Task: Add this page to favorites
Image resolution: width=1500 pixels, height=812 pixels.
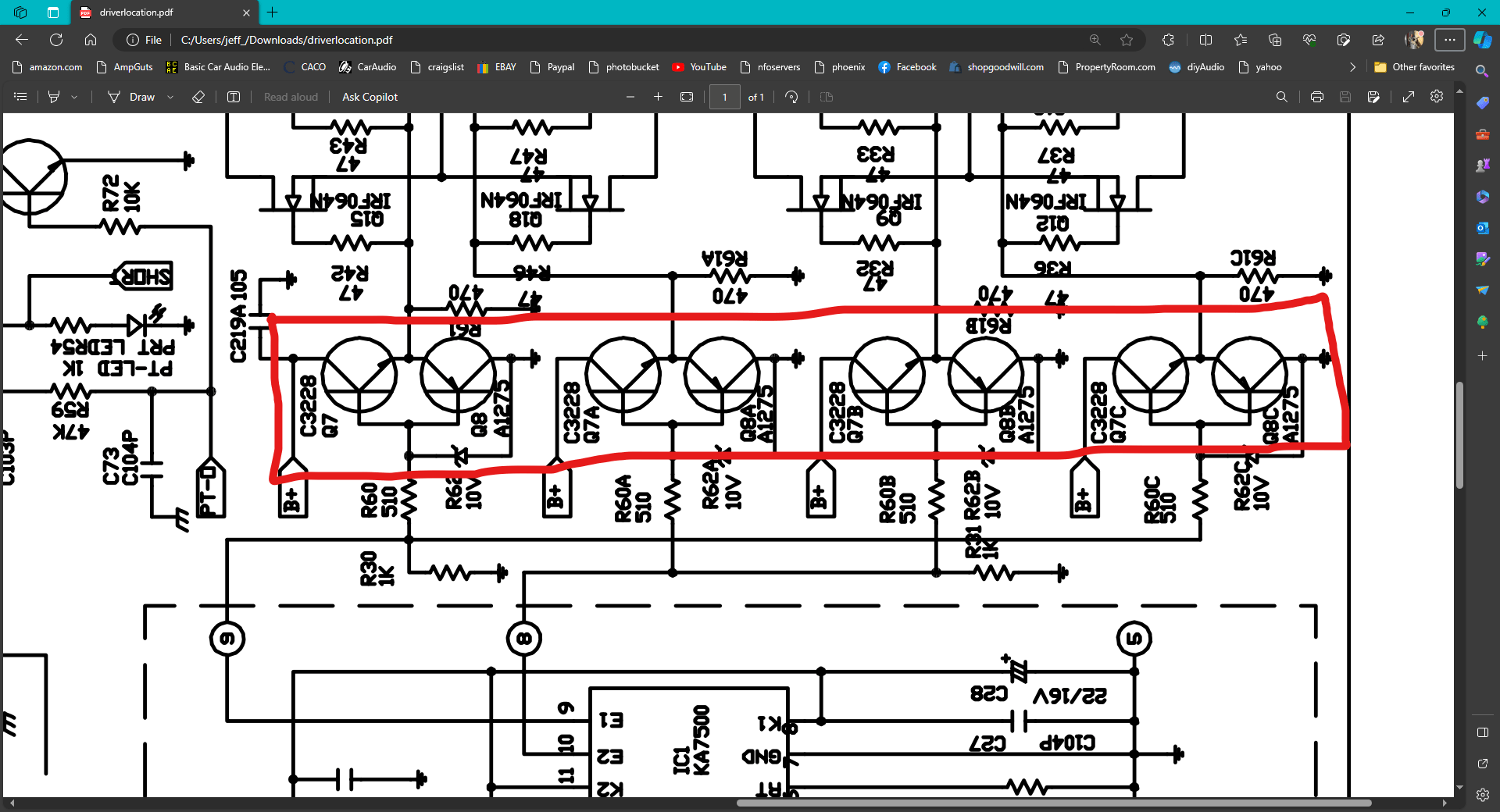Action: point(1127,40)
